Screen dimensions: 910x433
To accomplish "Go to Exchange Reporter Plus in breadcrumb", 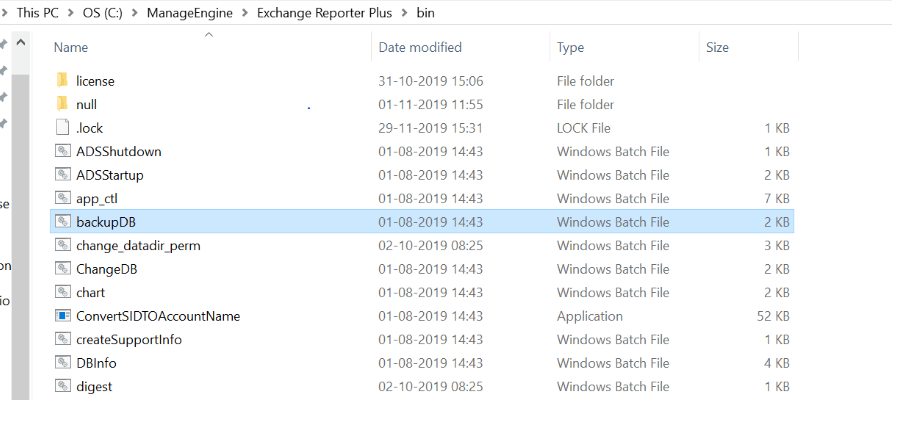I will [325, 13].
